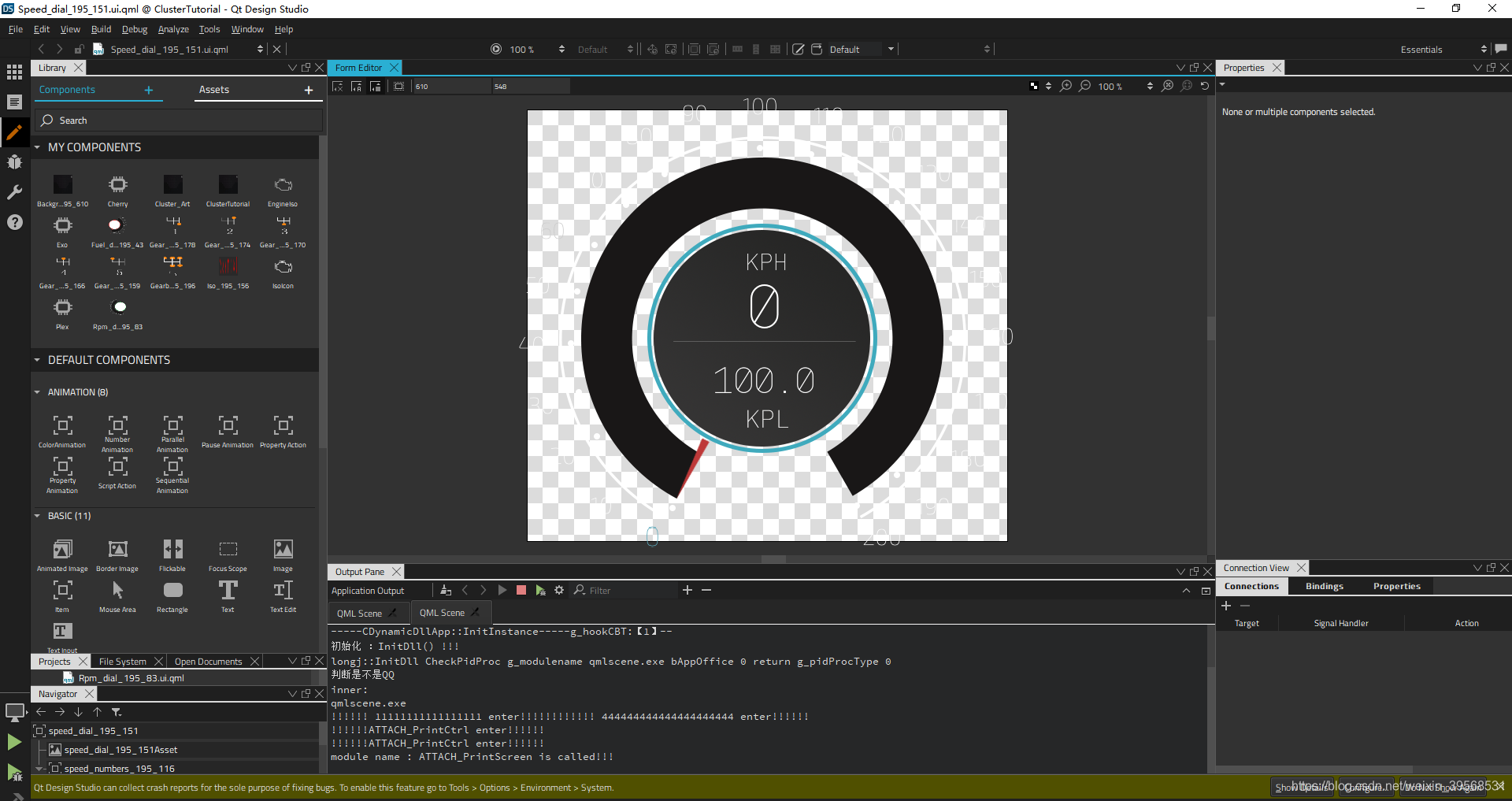The height and width of the screenshot is (801, 1512).
Task: Toggle canvas background color button in Form Editor
Action: (1034, 86)
